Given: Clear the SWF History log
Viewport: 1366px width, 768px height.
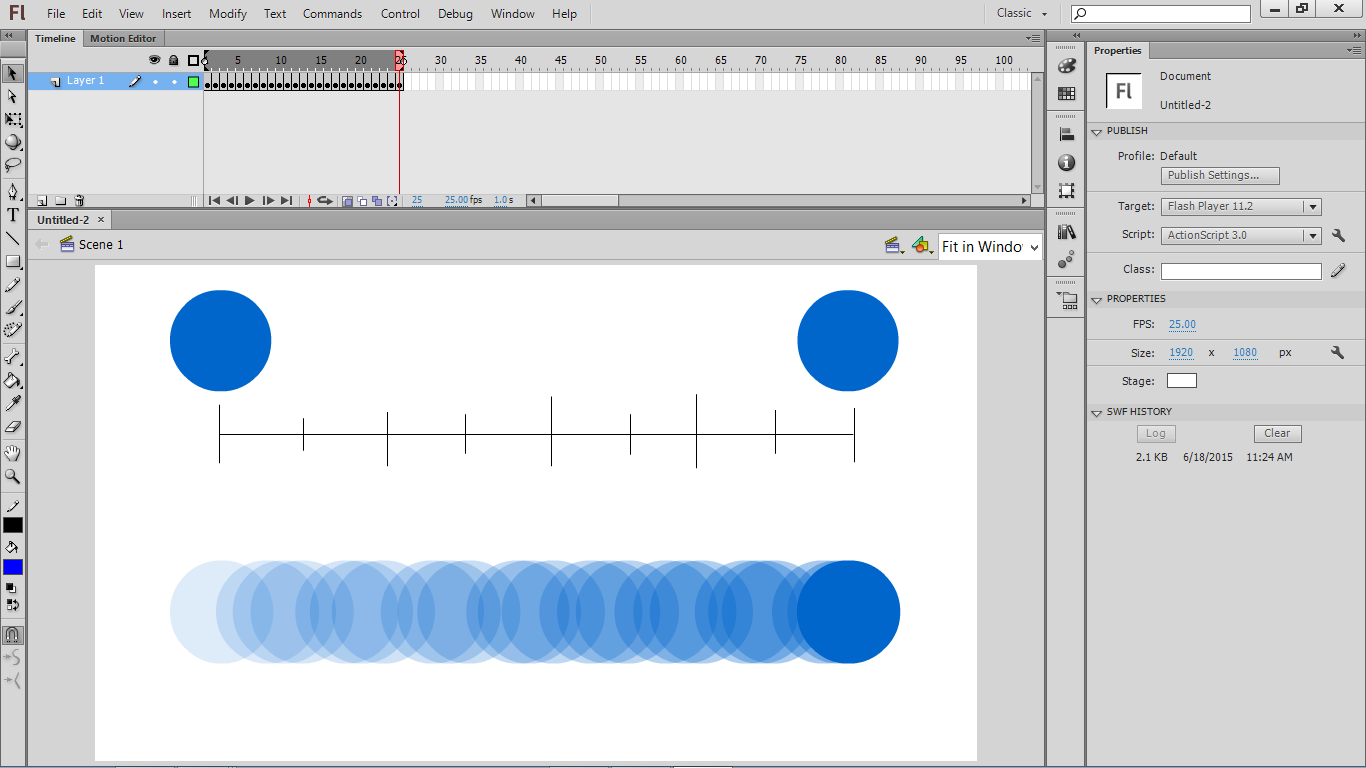Looking at the screenshot, I should 1277,433.
